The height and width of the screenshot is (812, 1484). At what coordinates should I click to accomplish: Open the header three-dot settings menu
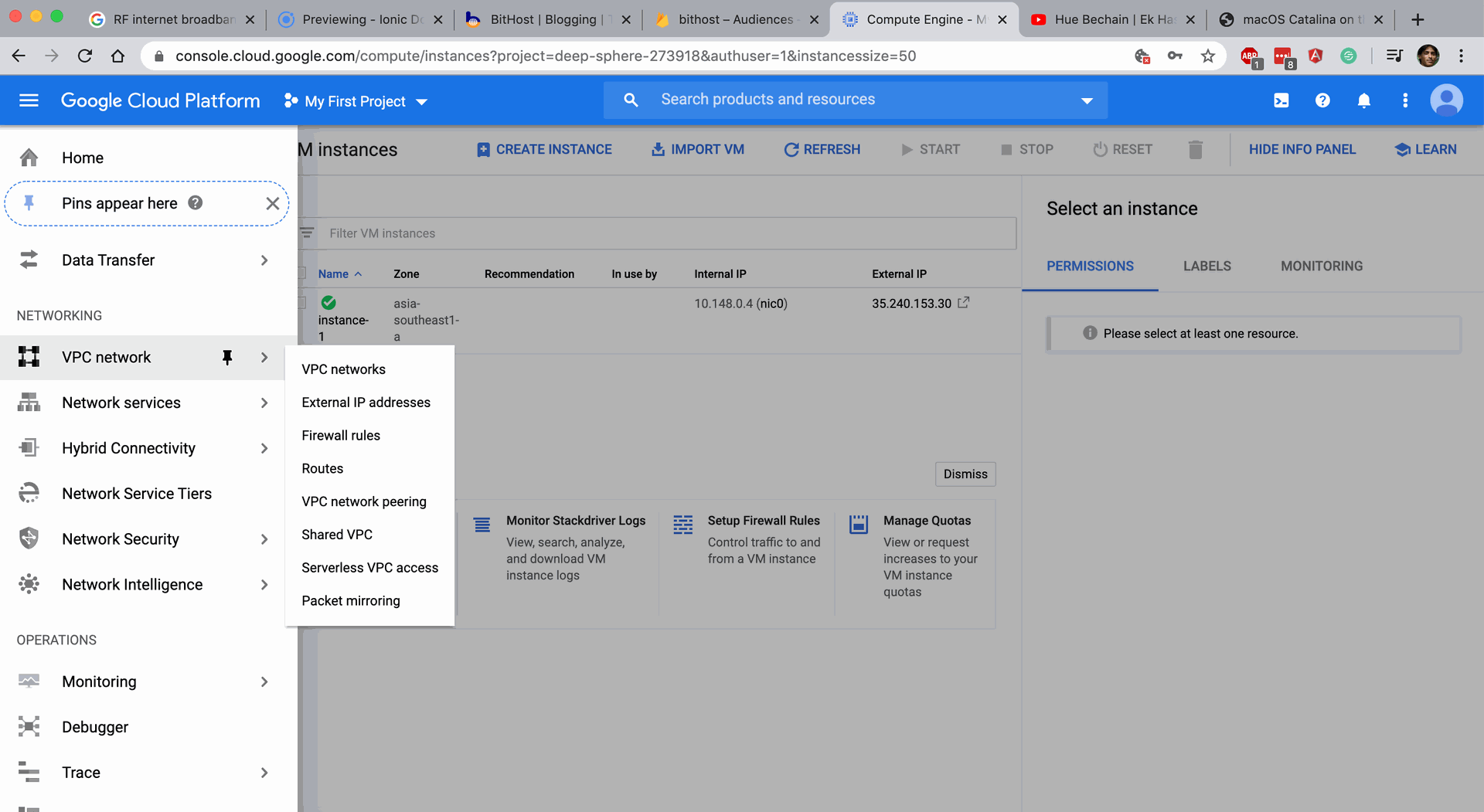(x=1405, y=100)
